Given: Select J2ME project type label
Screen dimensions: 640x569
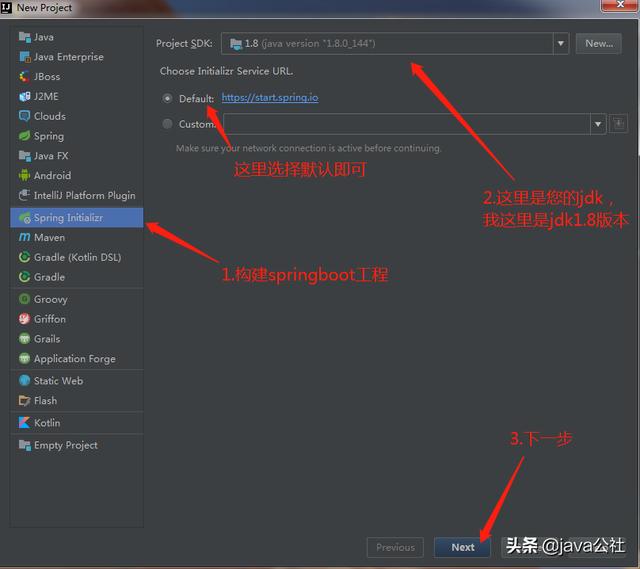Looking at the screenshot, I should pos(46,96).
